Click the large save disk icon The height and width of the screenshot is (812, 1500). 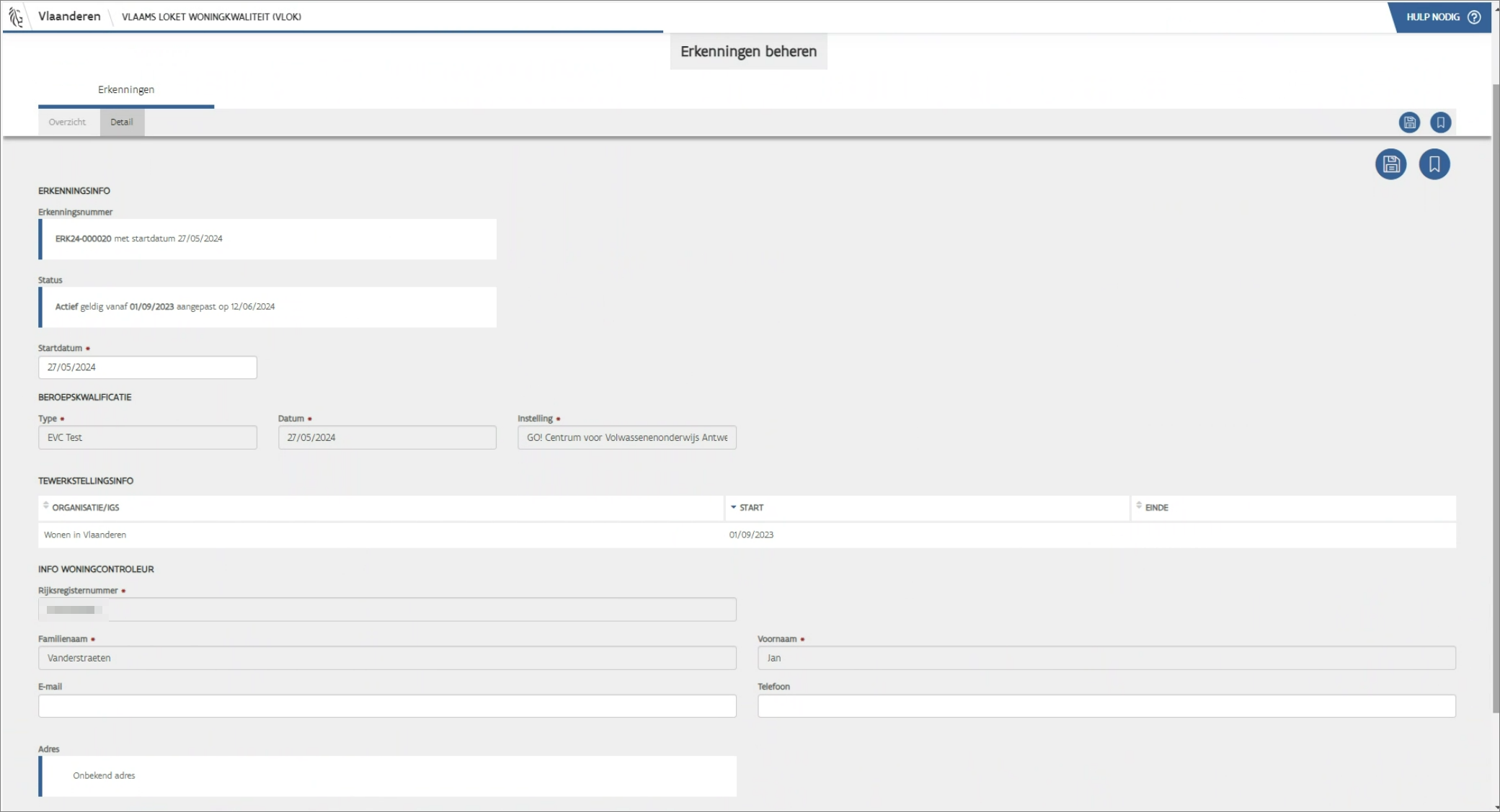tap(1390, 164)
